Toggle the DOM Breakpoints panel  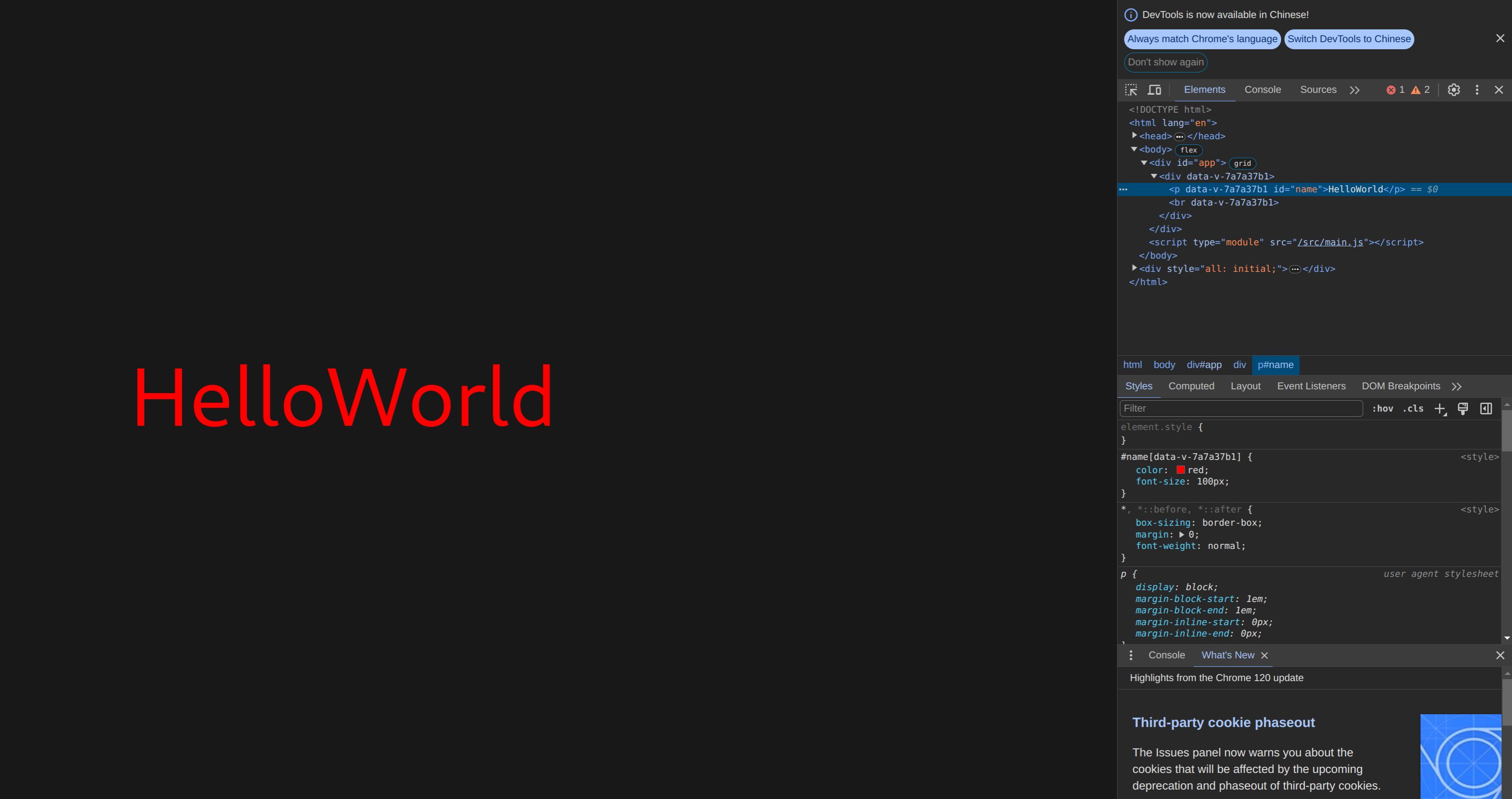(1400, 386)
